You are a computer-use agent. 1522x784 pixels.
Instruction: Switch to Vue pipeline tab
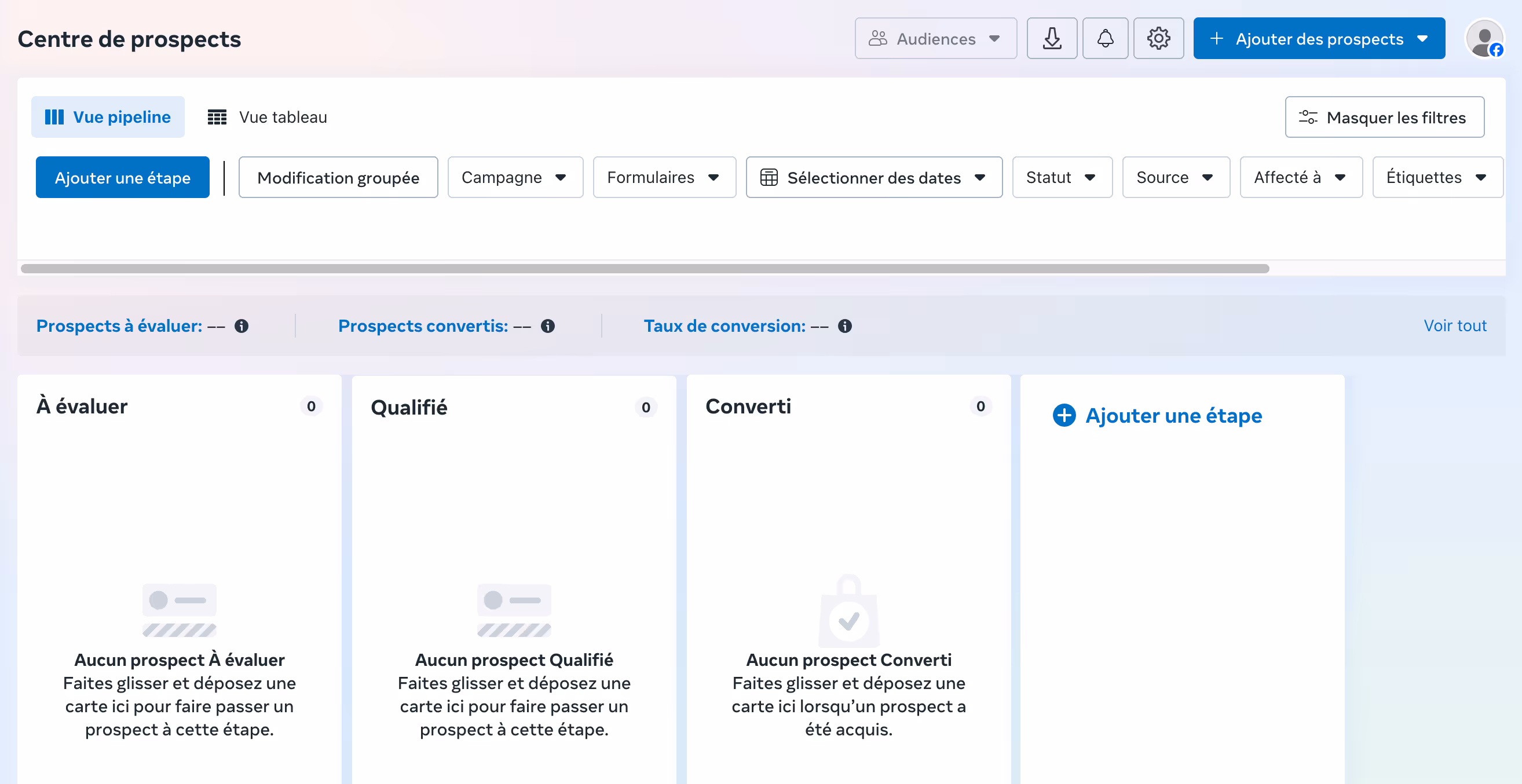click(x=108, y=117)
